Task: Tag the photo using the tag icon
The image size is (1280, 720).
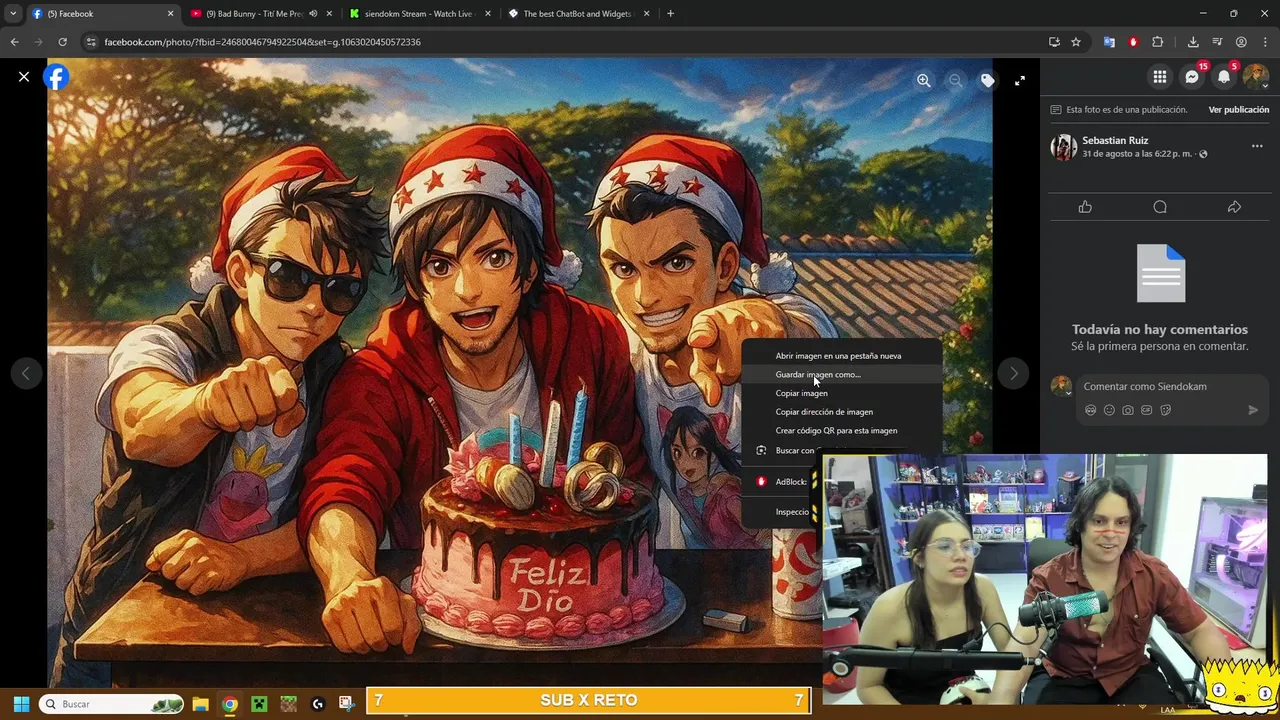Action: 988,81
